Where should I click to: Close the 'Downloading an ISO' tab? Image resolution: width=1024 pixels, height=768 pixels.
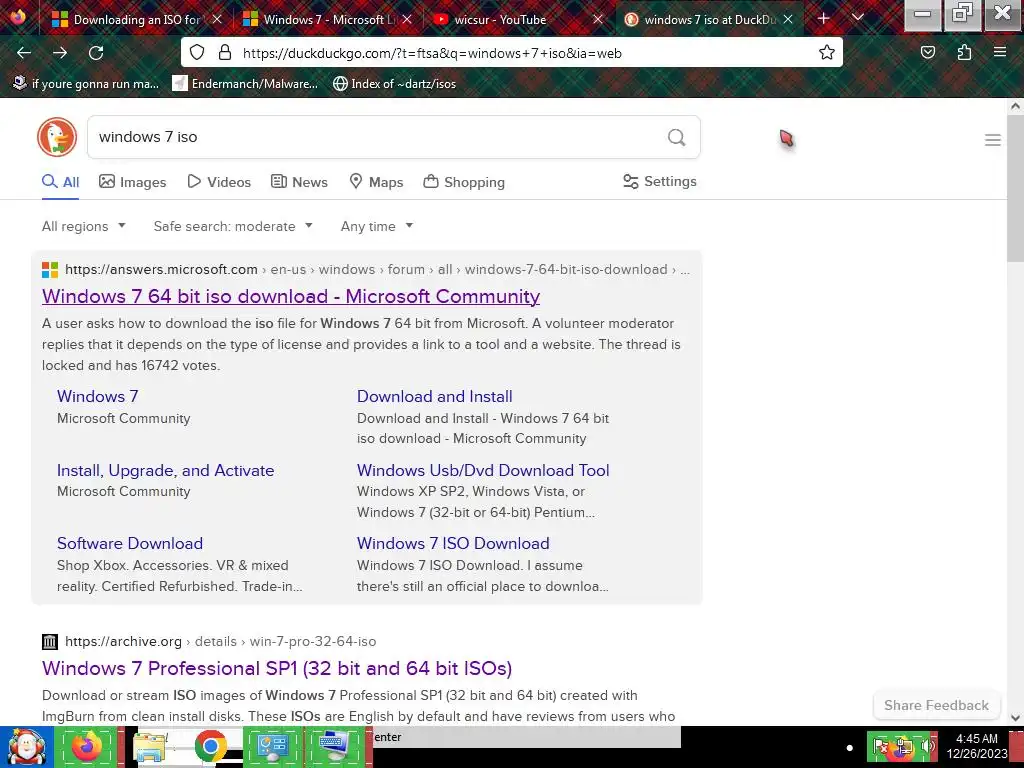tap(217, 20)
